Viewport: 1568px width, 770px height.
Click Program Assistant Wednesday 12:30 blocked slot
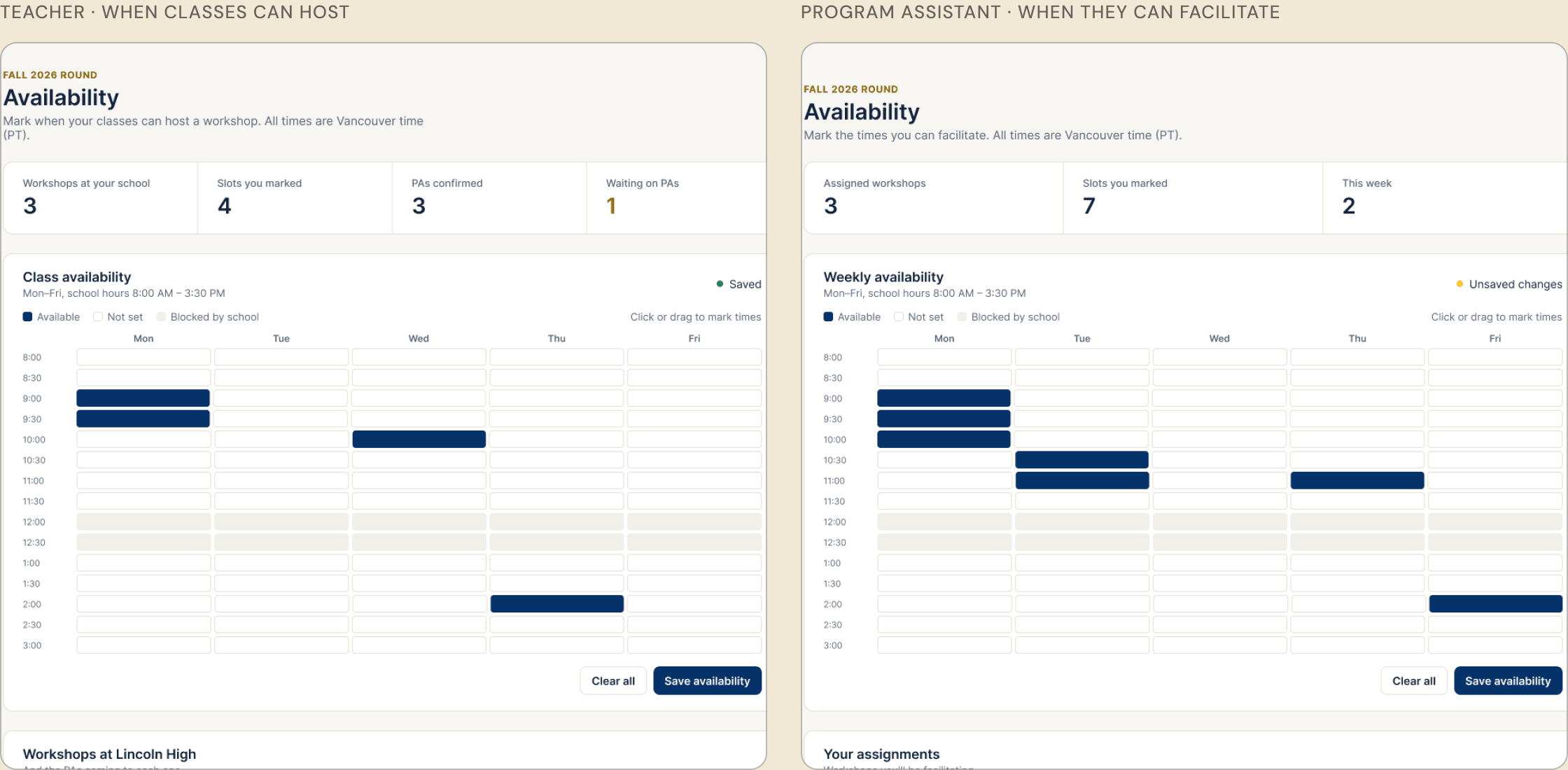click(1219, 542)
